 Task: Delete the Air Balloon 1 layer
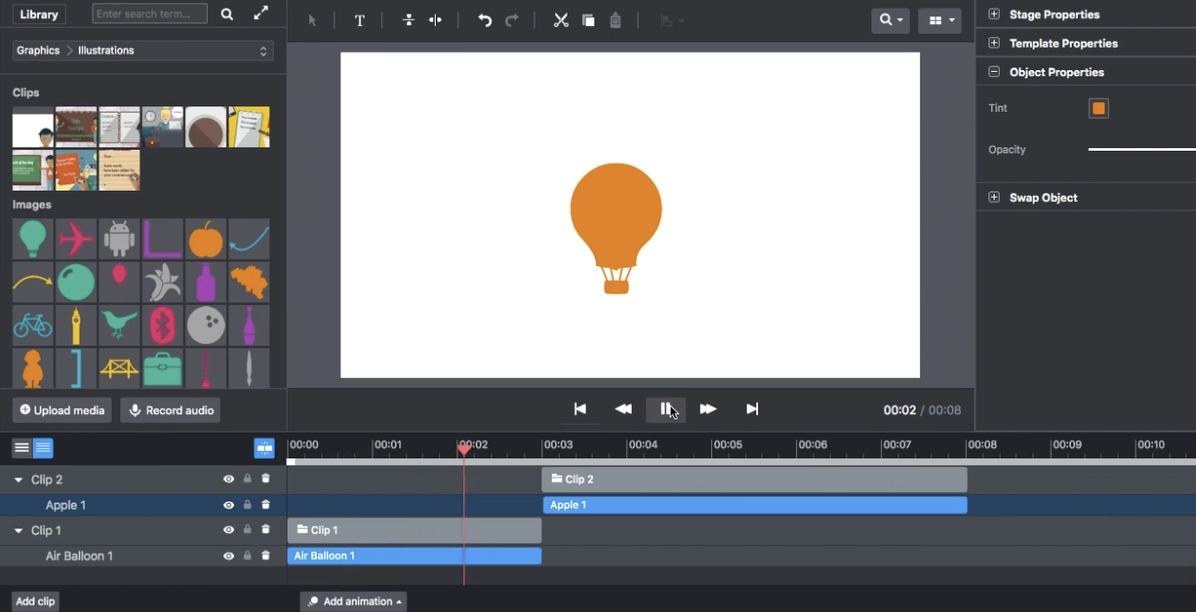[x=265, y=556]
